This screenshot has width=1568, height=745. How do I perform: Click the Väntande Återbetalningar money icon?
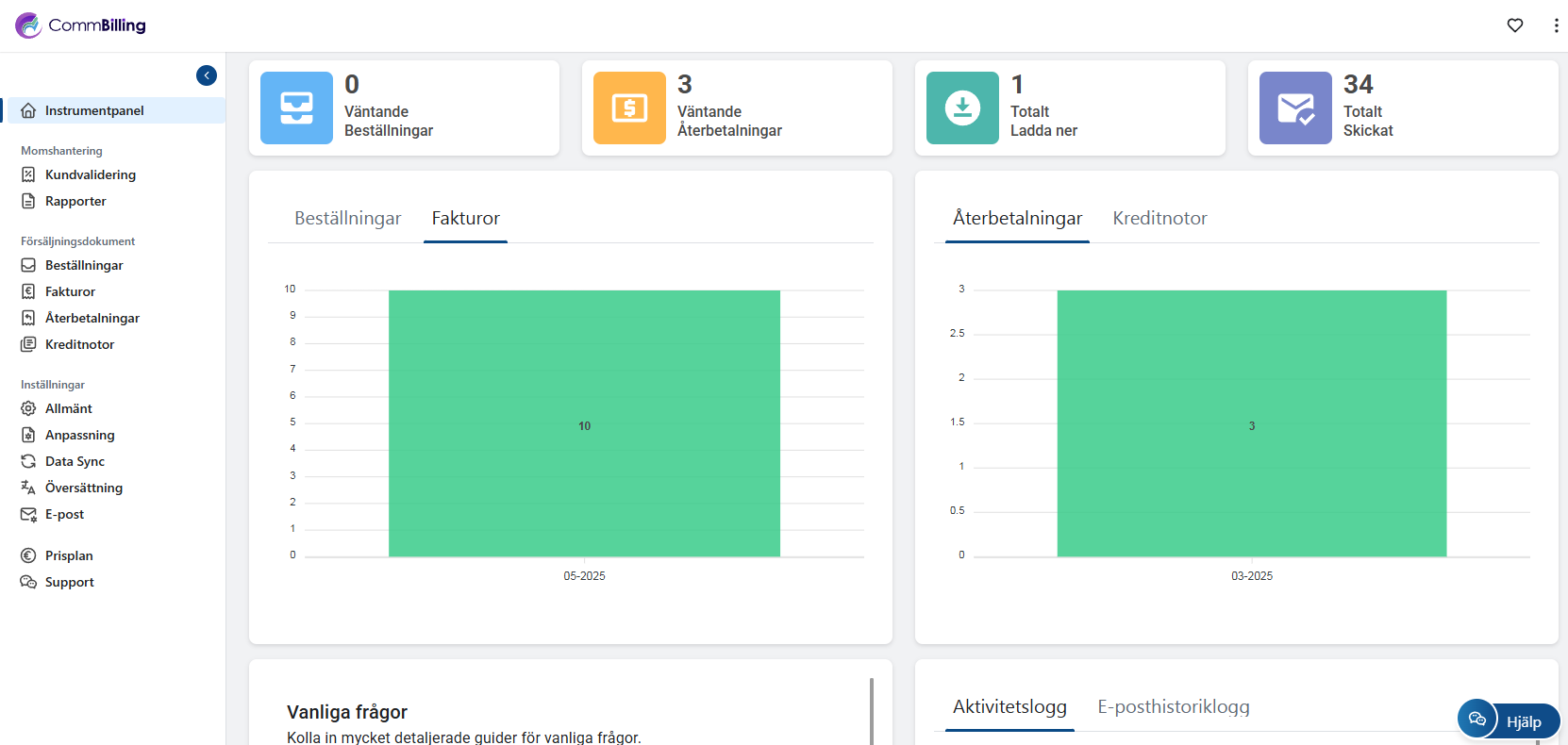tap(629, 108)
